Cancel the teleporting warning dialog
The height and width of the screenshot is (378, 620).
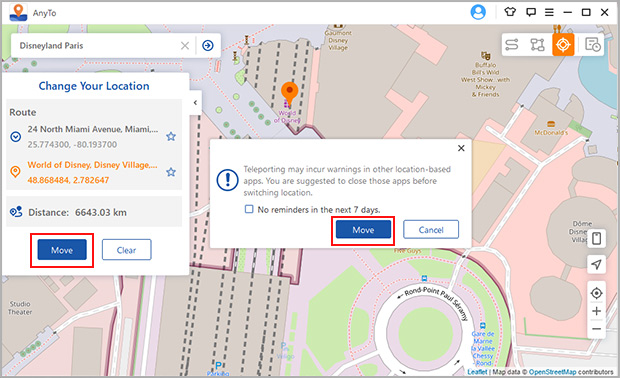[431, 230]
